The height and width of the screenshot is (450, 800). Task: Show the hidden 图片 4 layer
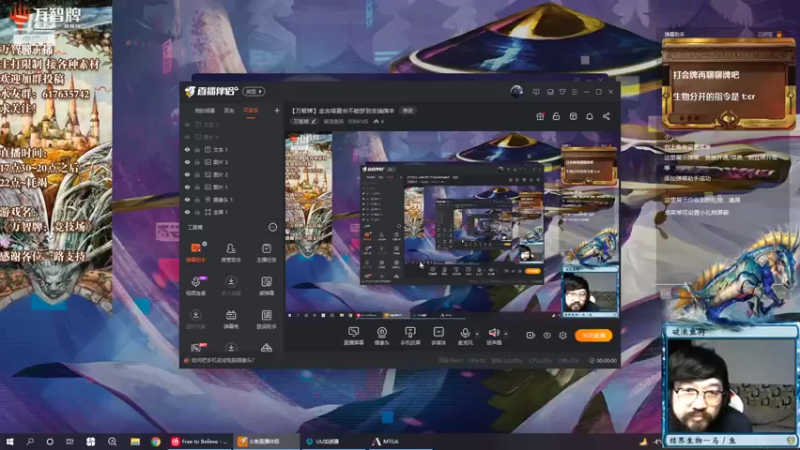pyautogui.click(x=187, y=137)
